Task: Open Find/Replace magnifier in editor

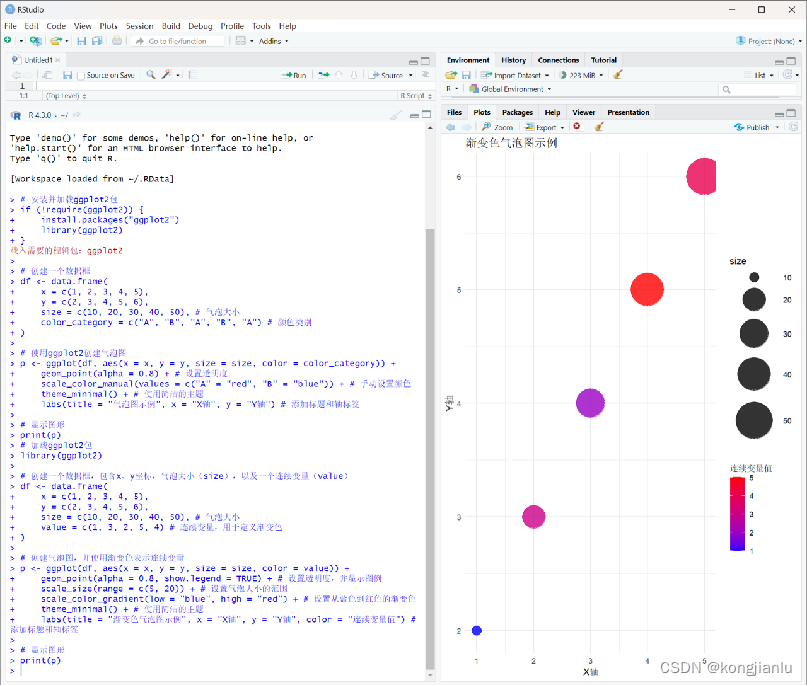Action: pos(150,75)
